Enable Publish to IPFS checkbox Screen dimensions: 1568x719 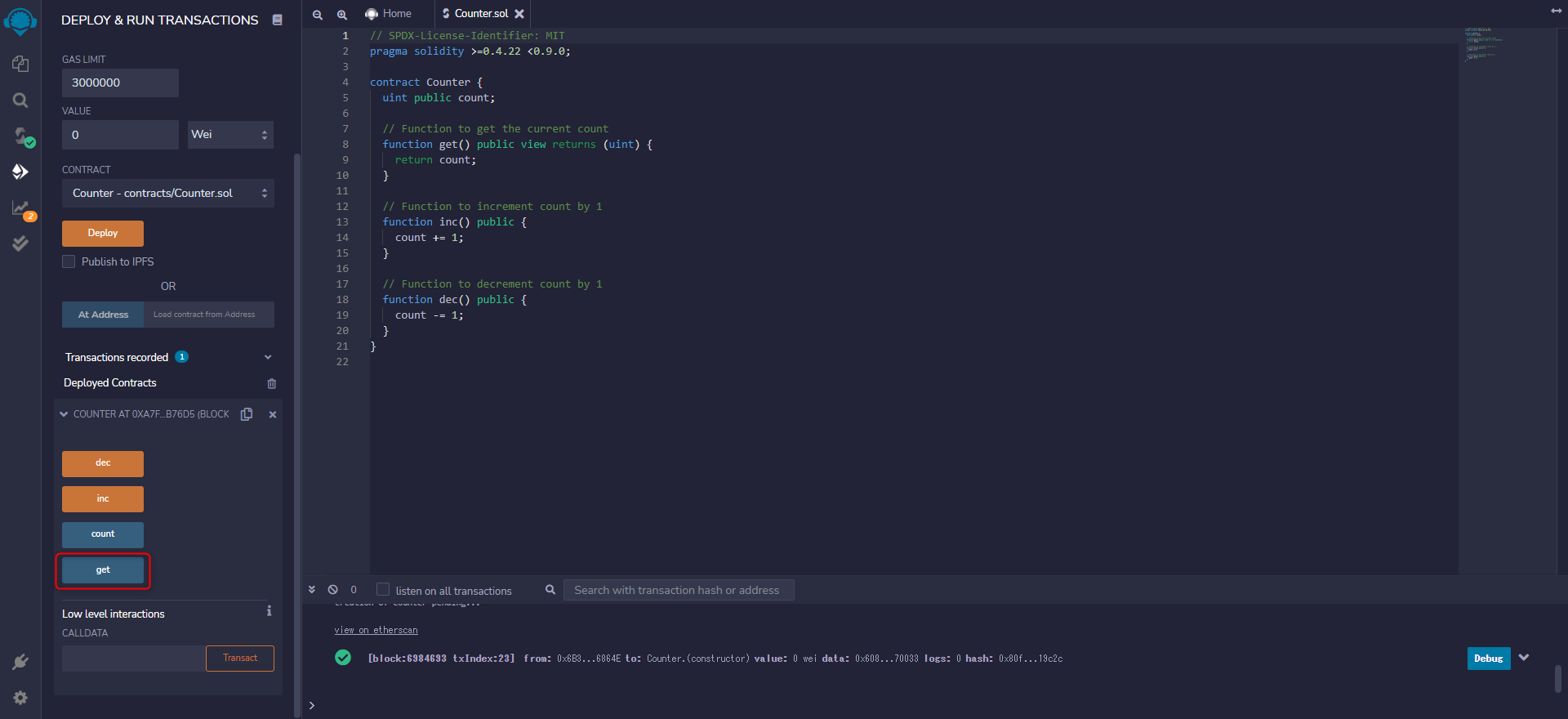(69, 261)
